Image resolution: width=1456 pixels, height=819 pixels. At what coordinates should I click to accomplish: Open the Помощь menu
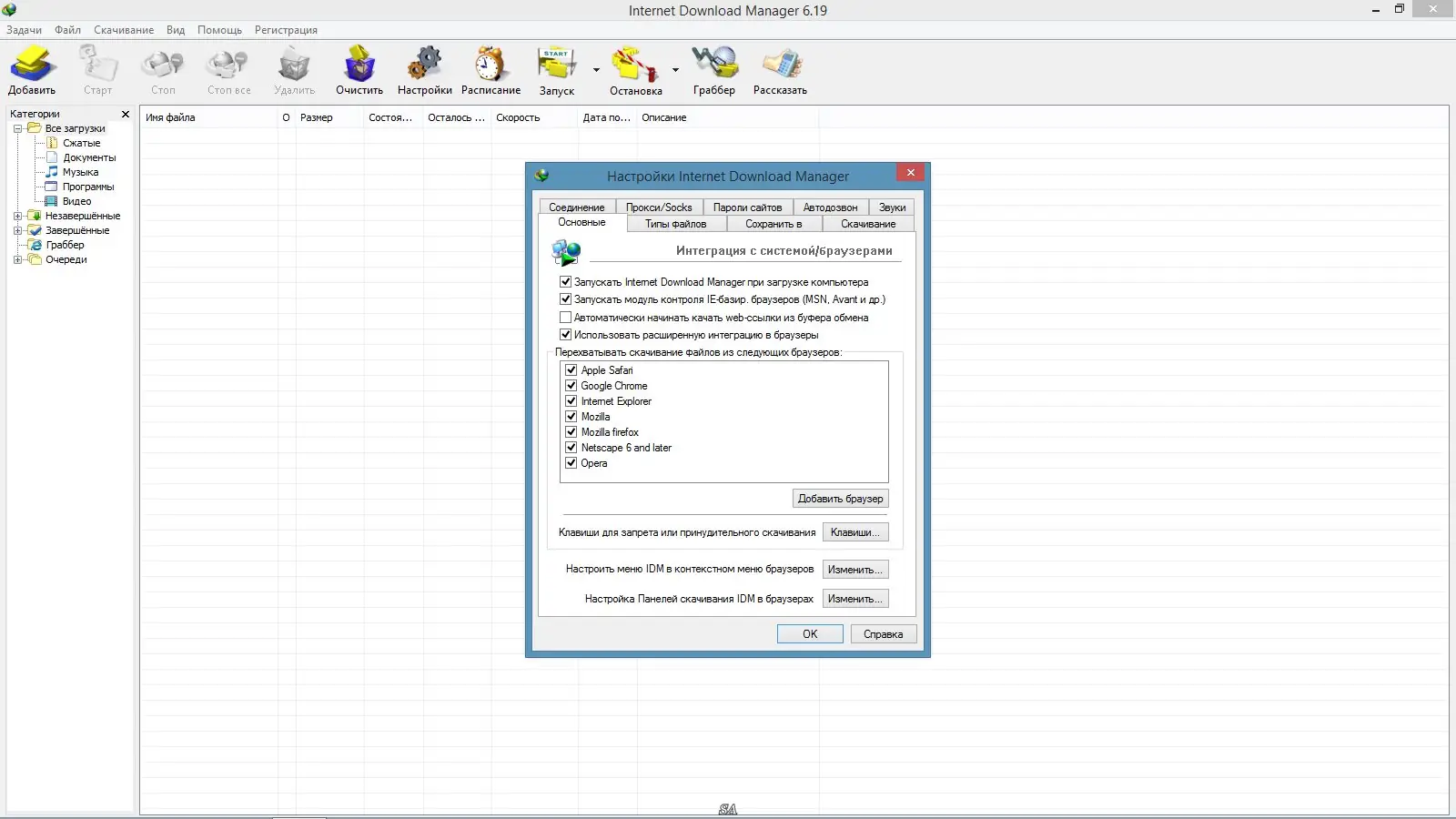[x=219, y=29]
